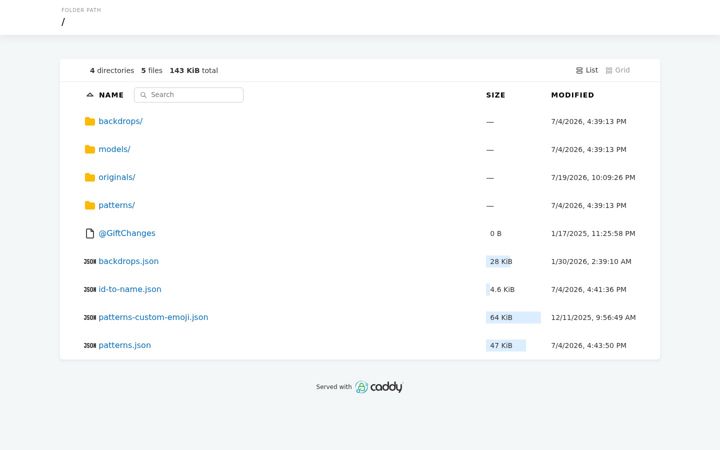The width and height of the screenshot is (720, 450).
Task: Switch to Grid view
Action: [x=618, y=70]
